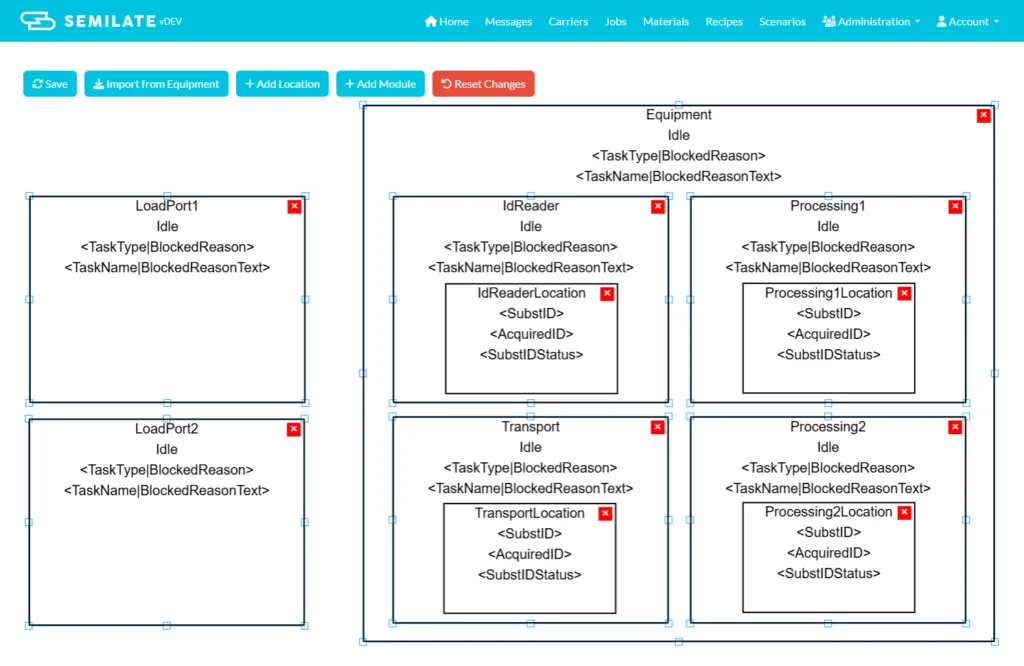1024x666 pixels.
Task: Grab LoadPort2 bottom-left corner handle
Action: pos(29,626)
